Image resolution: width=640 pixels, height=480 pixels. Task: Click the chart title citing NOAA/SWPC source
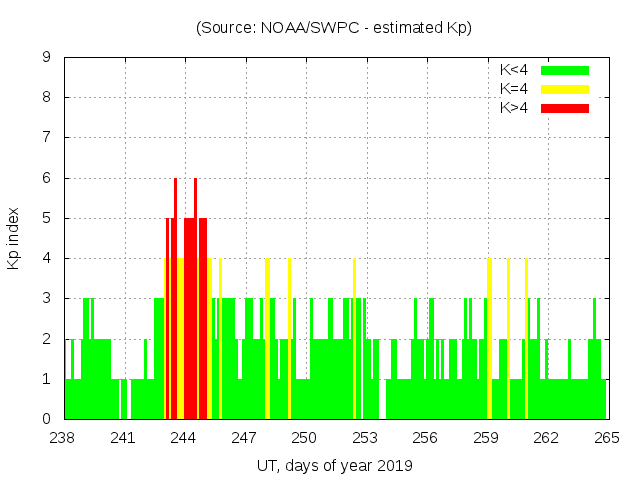pyautogui.click(x=334, y=28)
